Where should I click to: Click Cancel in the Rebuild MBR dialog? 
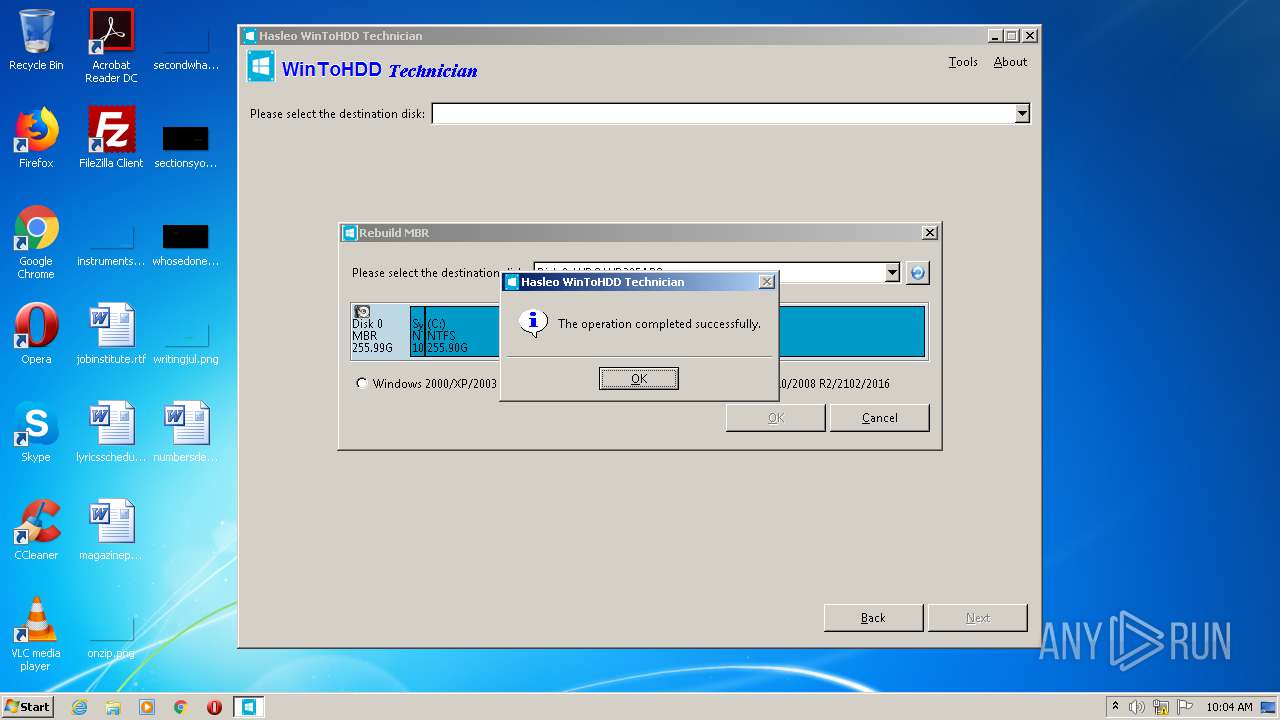coord(879,418)
